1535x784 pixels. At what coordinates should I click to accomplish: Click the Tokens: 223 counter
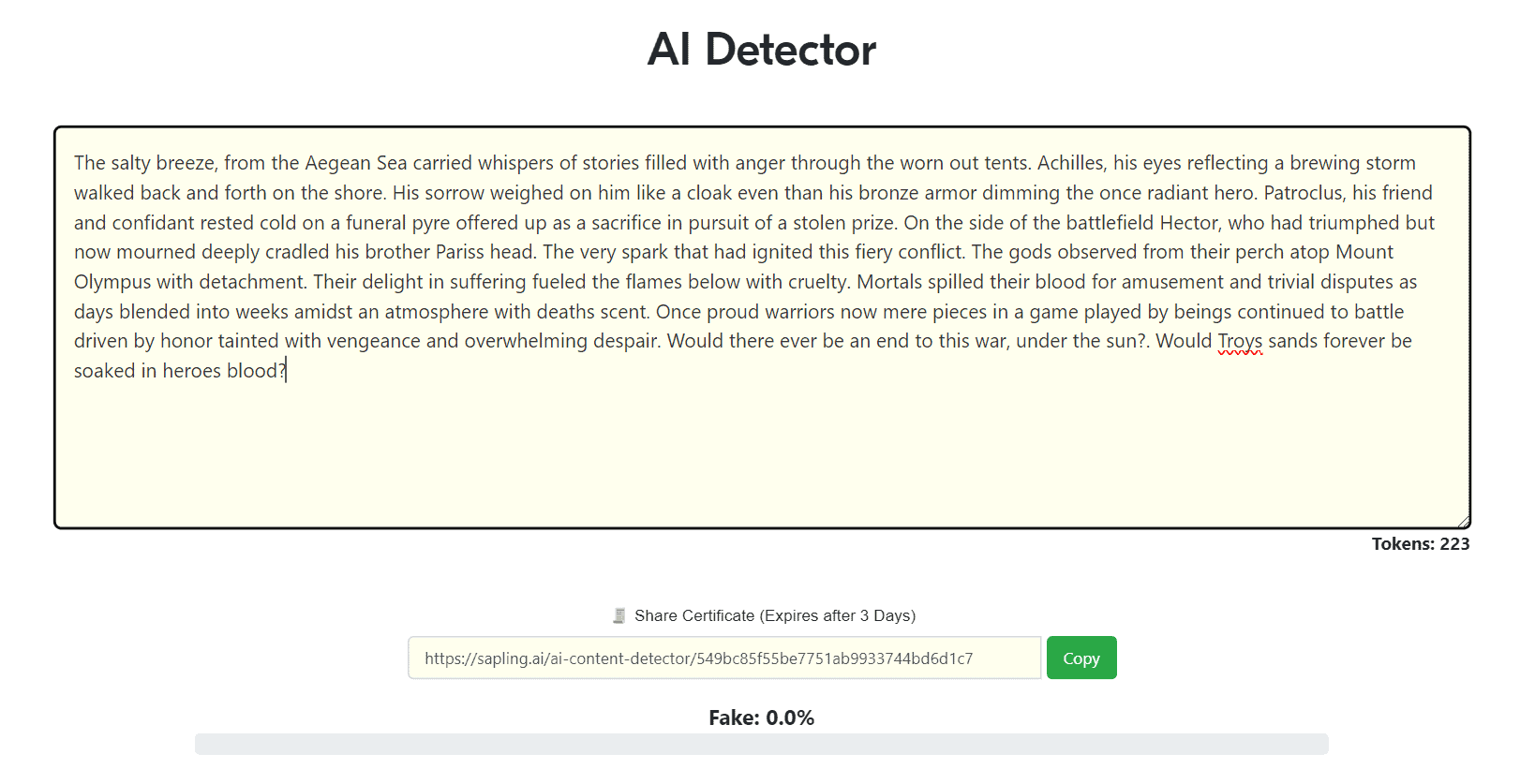[x=1420, y=544]
